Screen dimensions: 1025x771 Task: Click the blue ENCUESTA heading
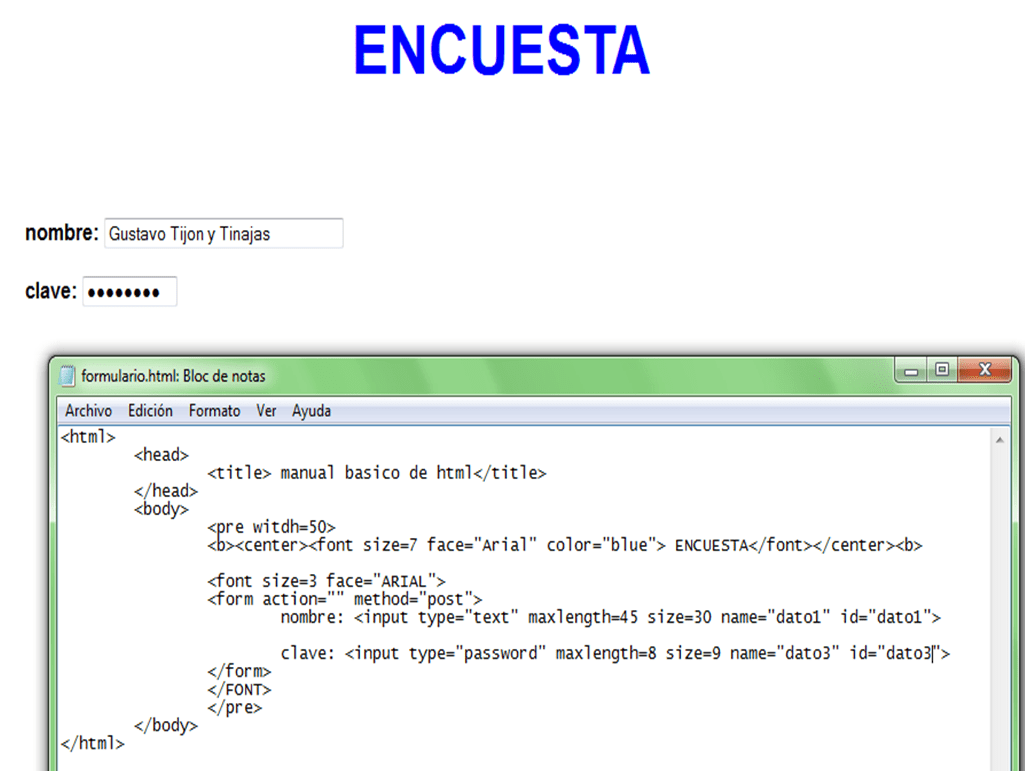click(501, 49)
